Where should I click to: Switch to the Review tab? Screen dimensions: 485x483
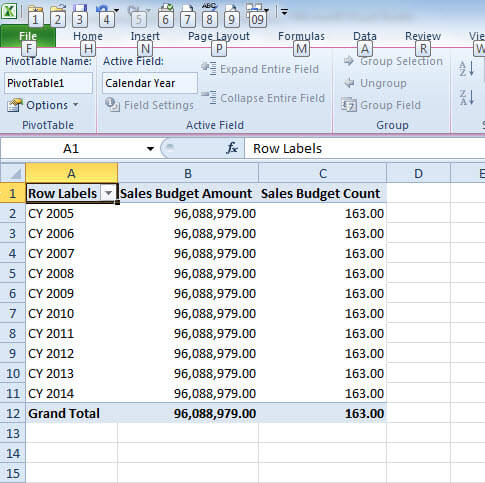(423, 36)
